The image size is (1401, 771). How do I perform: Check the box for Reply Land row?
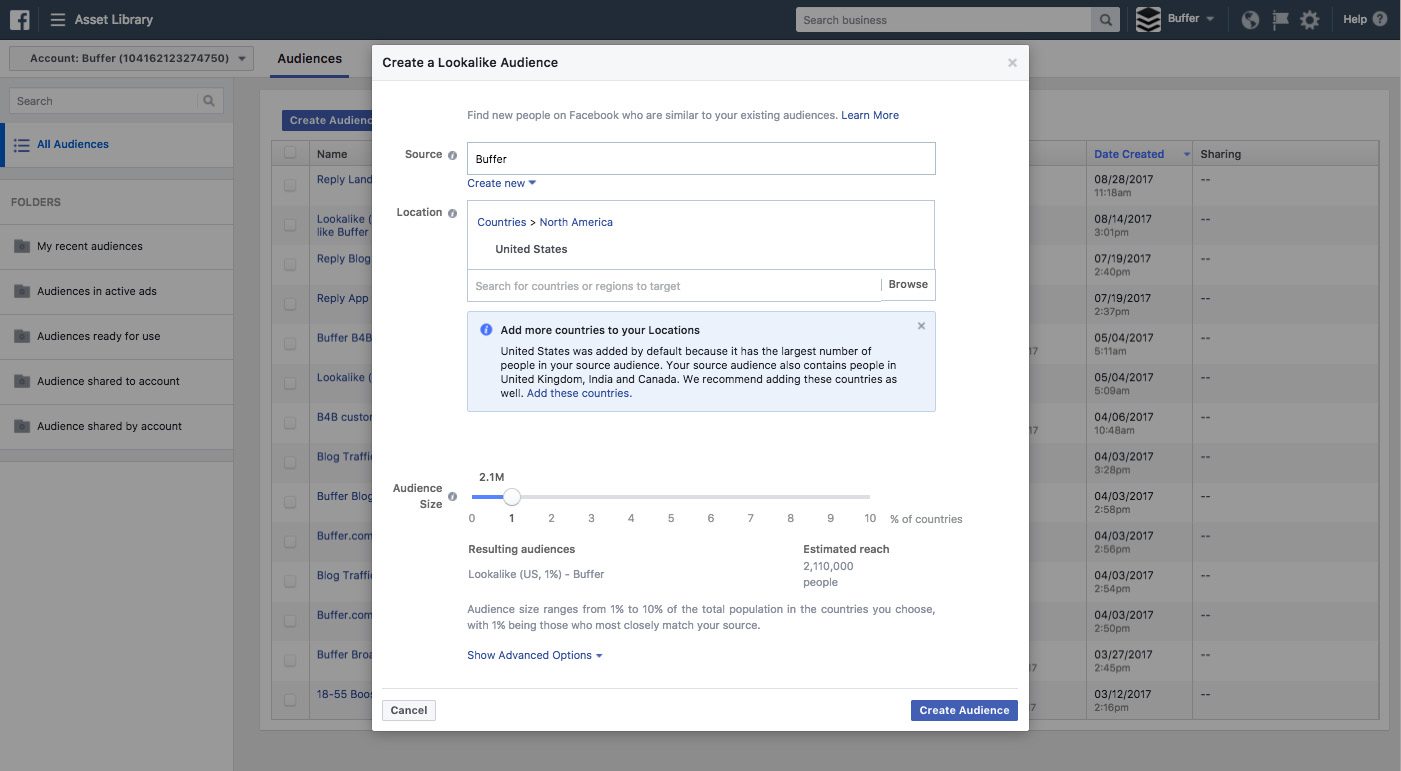(x=290, y=185)
